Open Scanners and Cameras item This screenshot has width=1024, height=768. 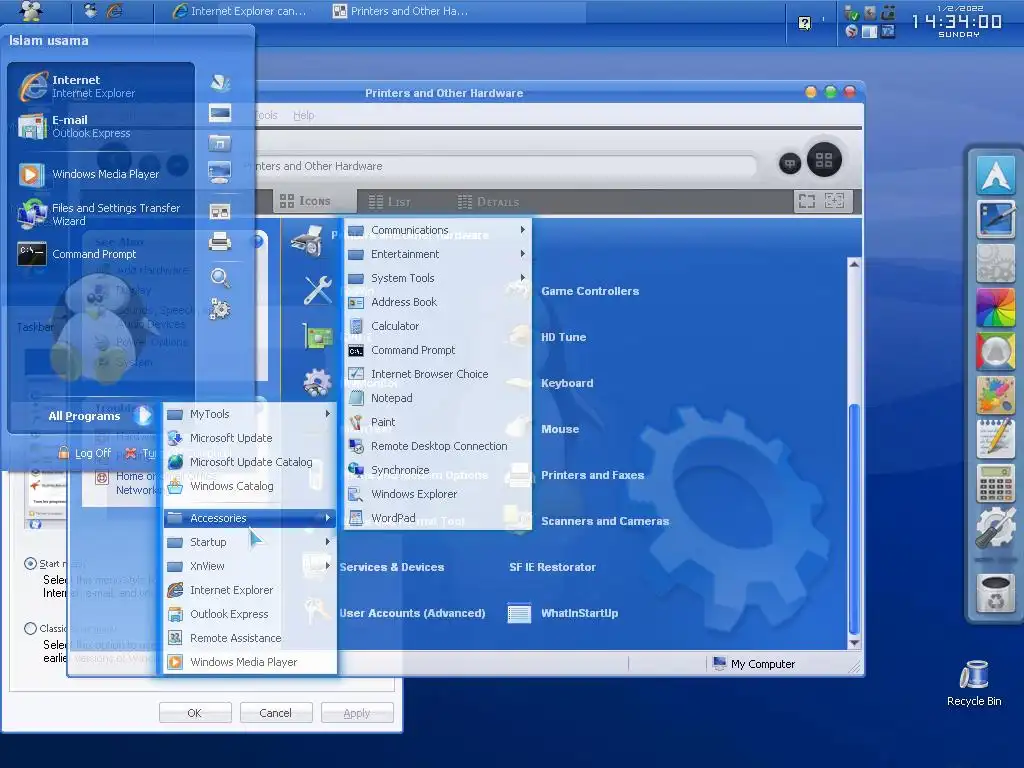[x=605, y=521]
